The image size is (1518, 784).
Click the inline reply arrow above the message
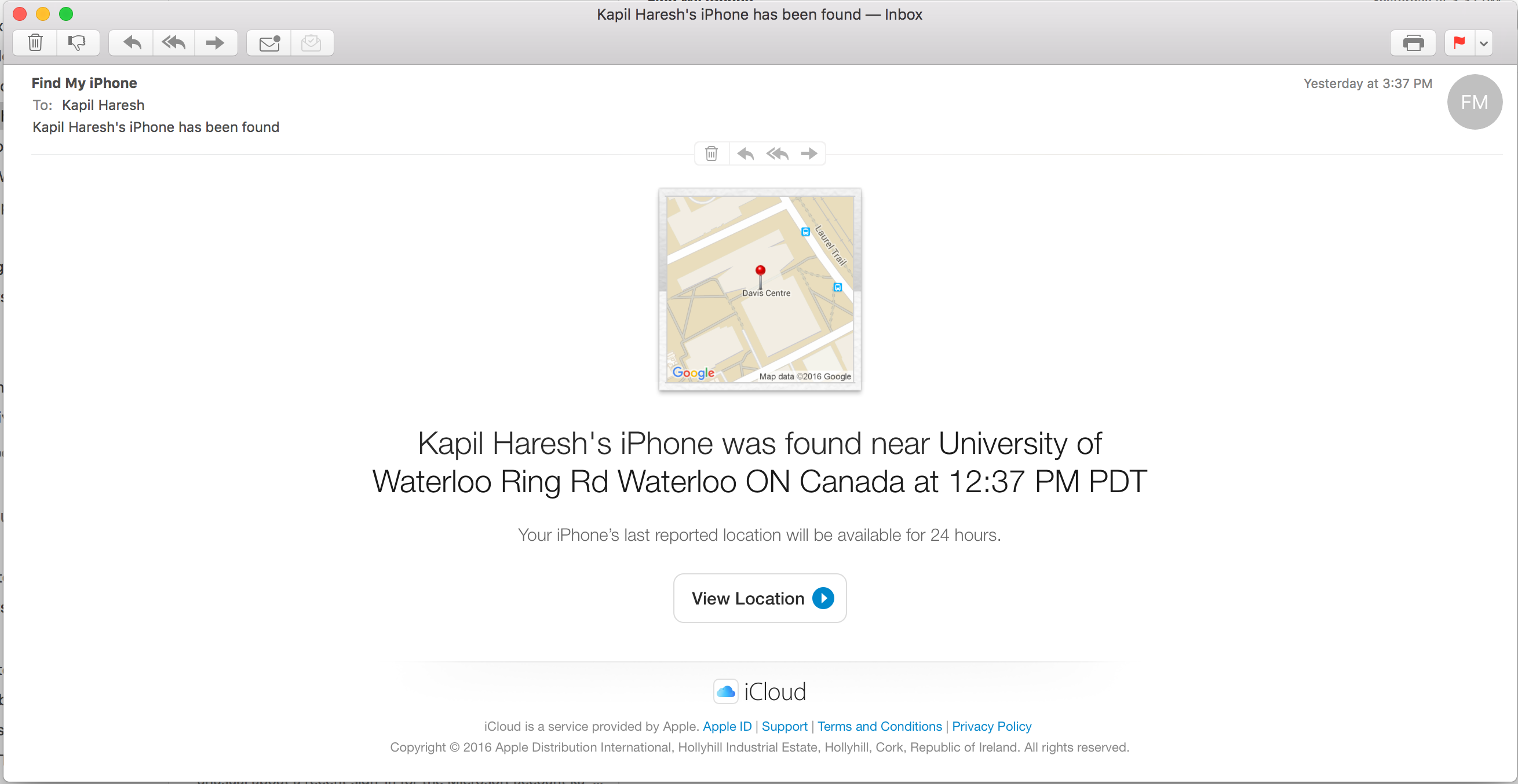746,154
